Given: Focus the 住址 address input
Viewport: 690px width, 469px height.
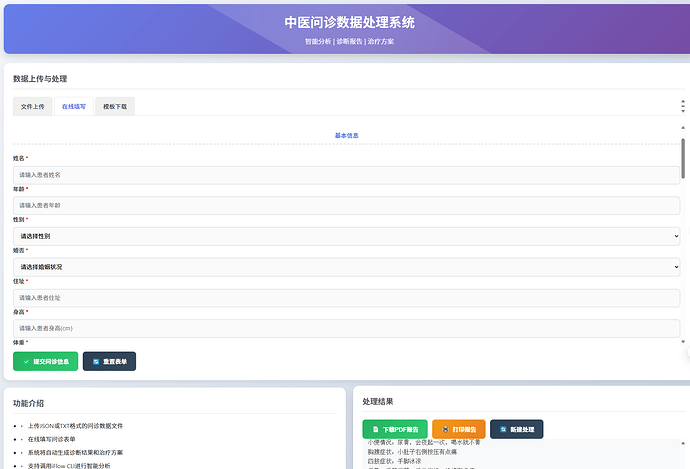Looking at the screenshot, I should click(346, 297).
